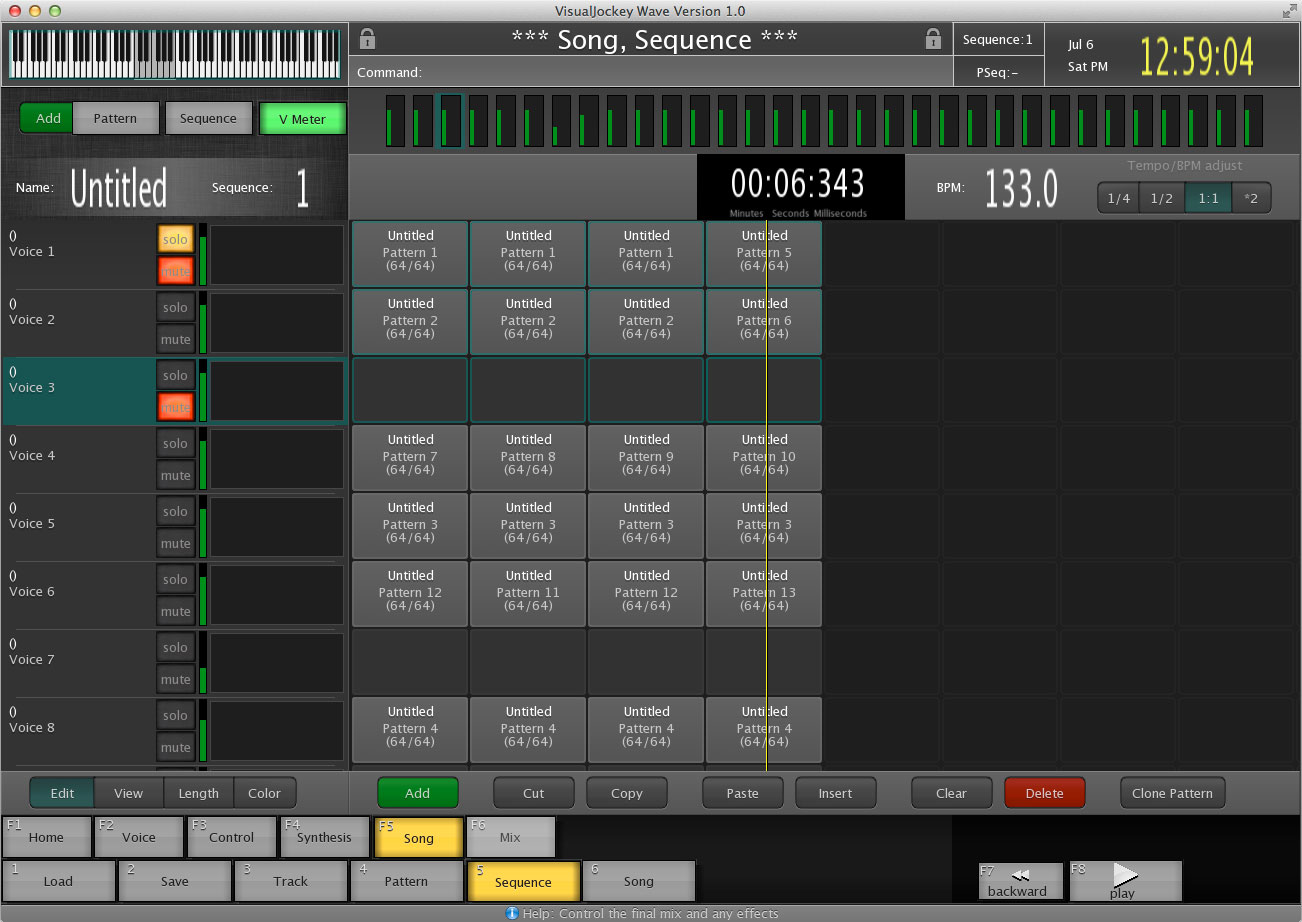Switch to the 4 Pattern sub-tab
The width and height of the screenshot is (1302, 922).
[407, 881]
